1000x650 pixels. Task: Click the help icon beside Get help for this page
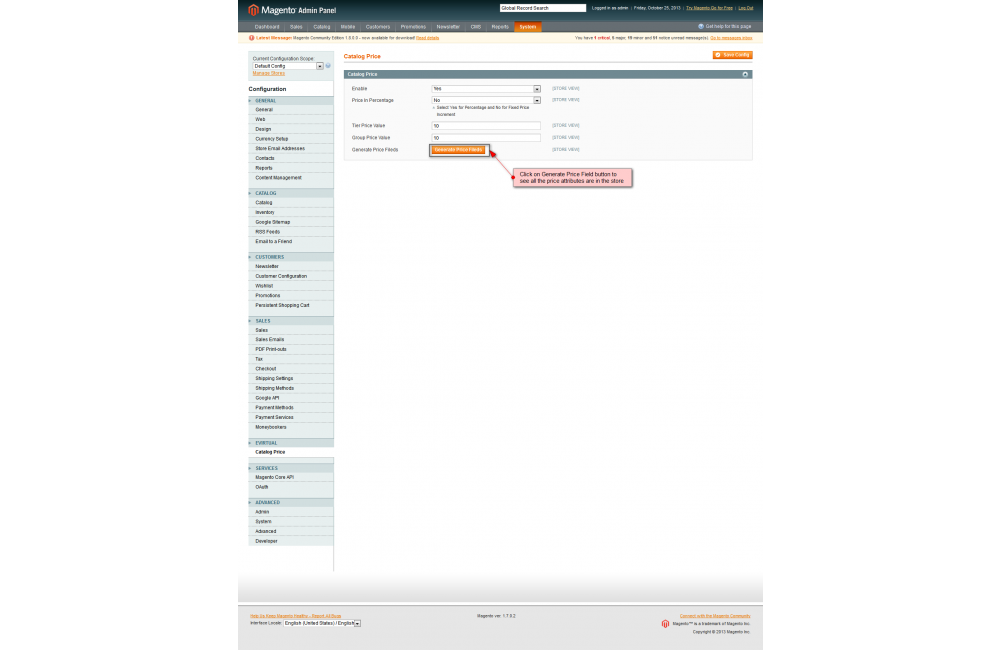point(701,27)
